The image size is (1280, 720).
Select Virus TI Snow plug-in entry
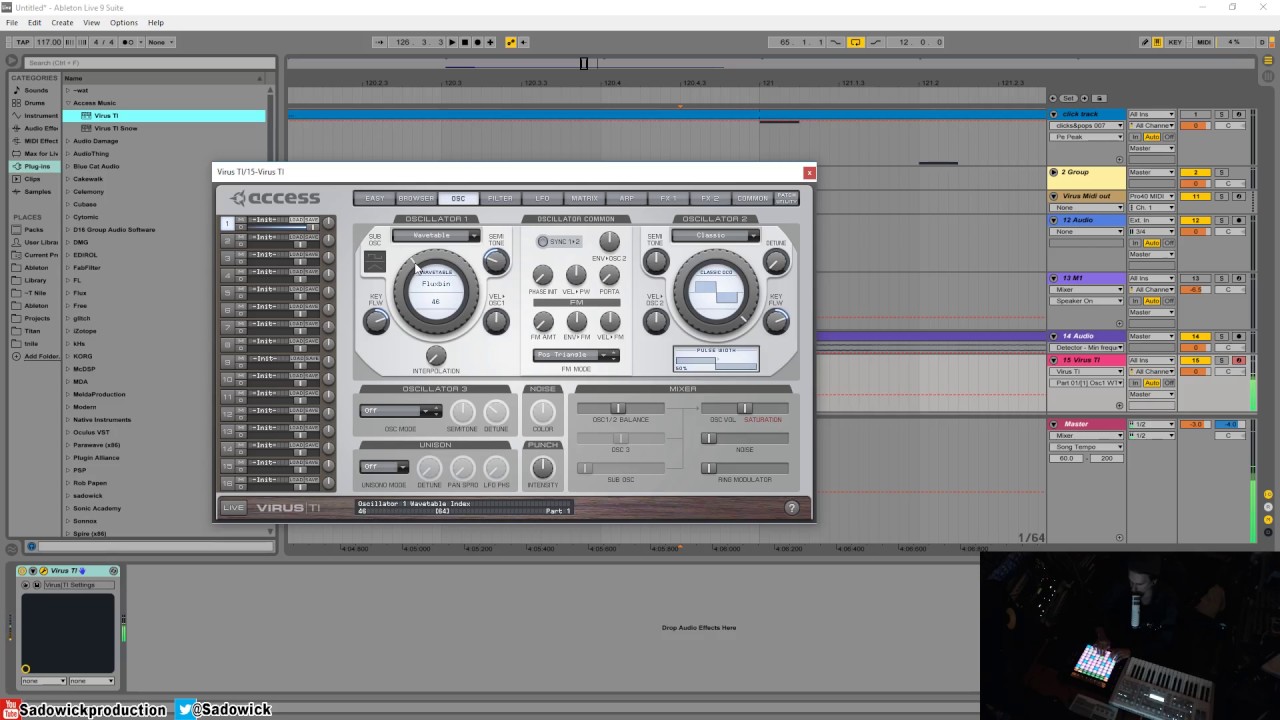pos(116,128)
